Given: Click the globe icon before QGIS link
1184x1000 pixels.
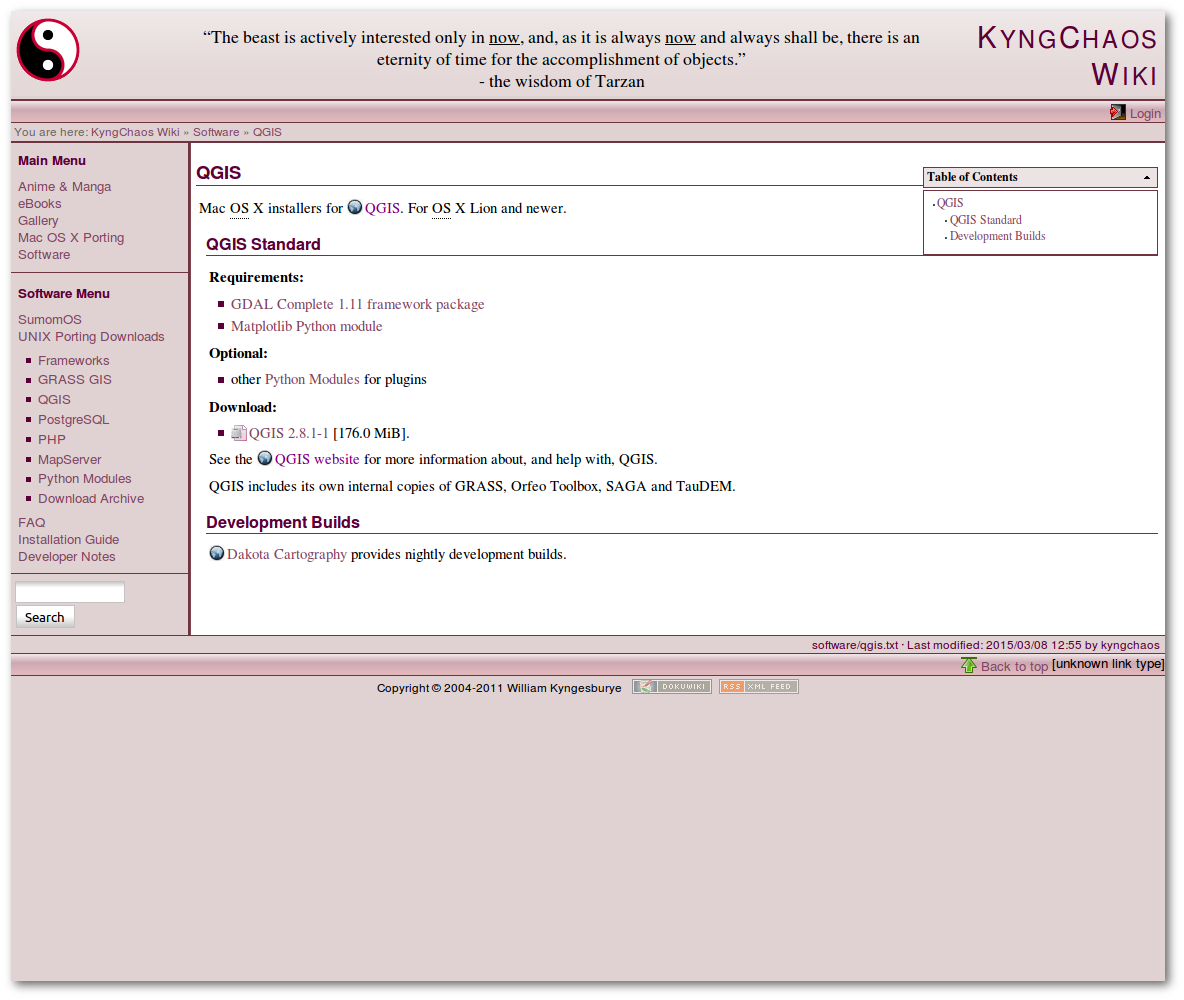Looking at the screenshot, I should [355, 207].
